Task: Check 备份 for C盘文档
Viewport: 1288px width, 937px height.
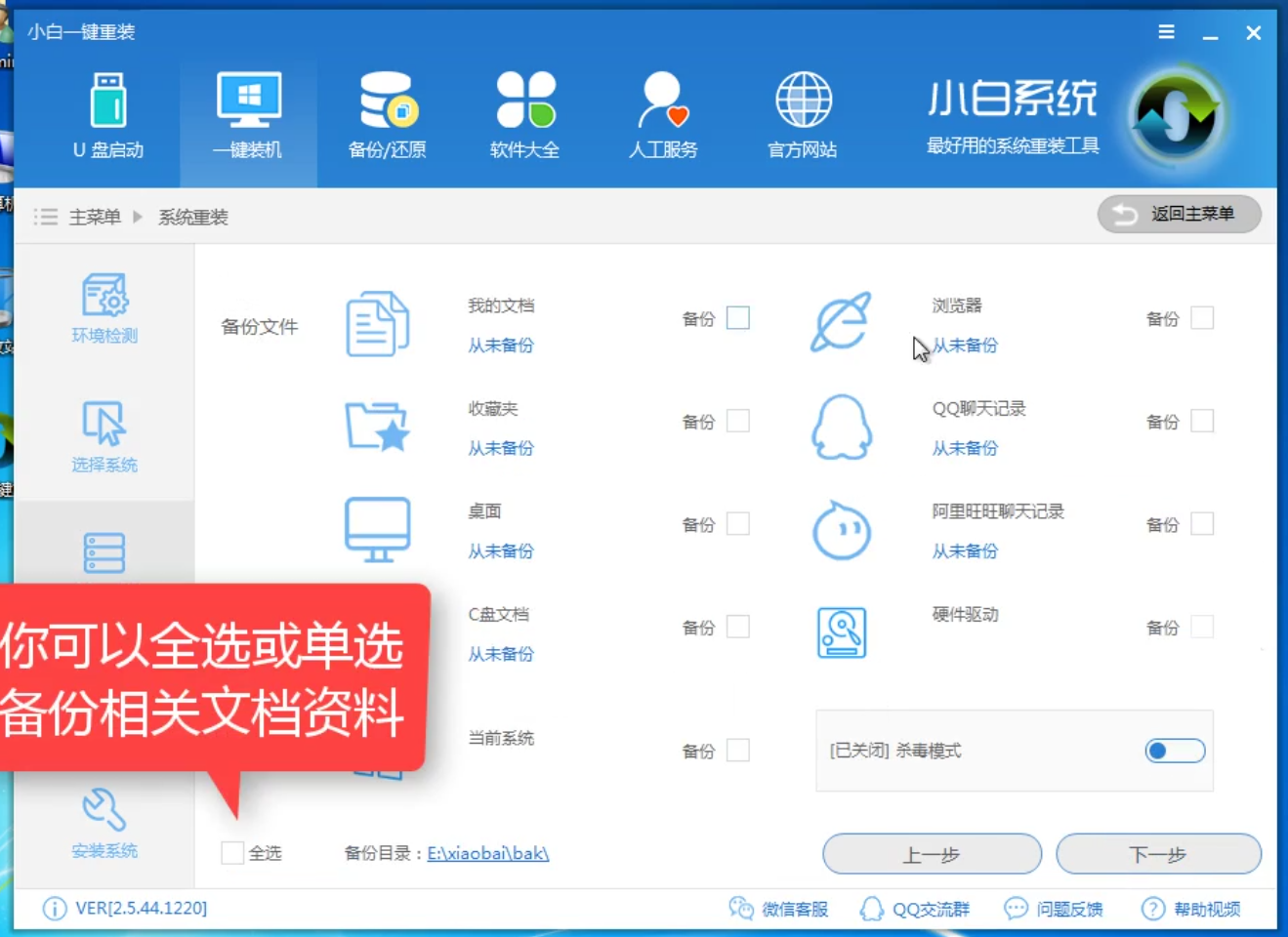Action: pos(738,627)
